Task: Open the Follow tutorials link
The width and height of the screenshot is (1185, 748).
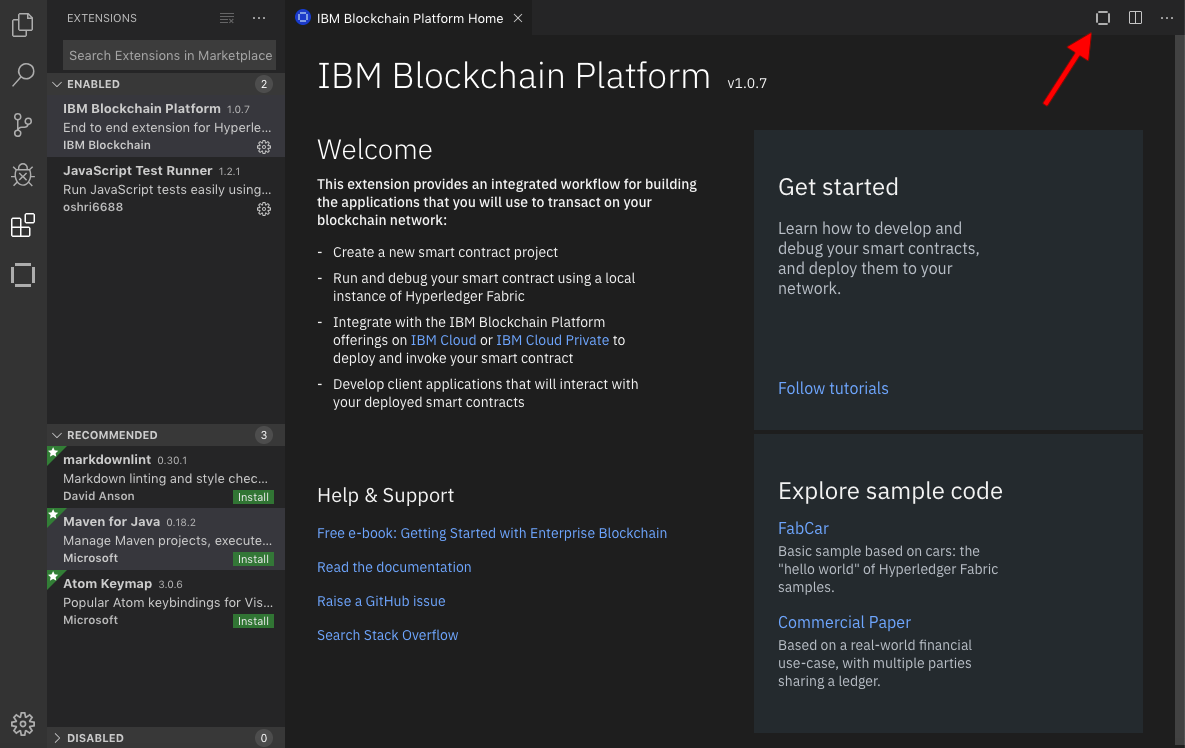Action: click(x=833, y=388)
